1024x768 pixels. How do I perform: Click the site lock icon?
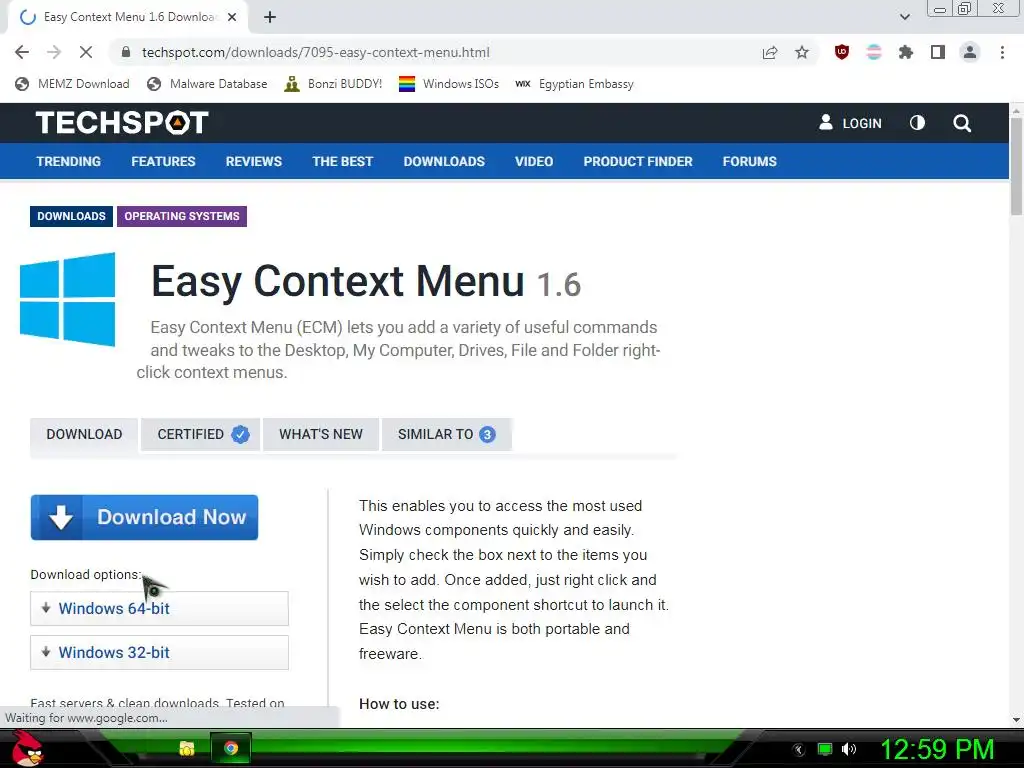[127, 52]
